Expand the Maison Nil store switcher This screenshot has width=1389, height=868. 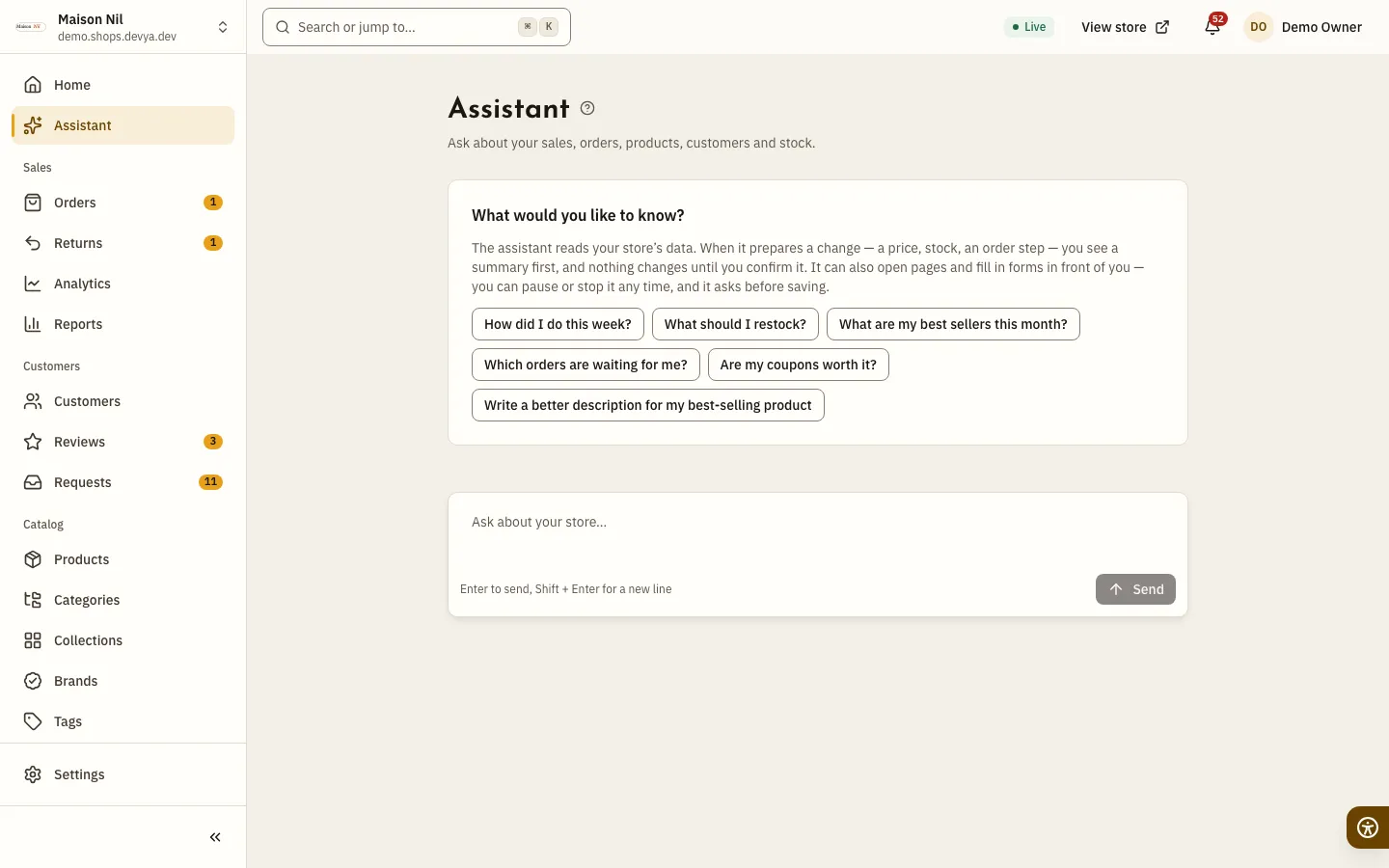[123, 27]
